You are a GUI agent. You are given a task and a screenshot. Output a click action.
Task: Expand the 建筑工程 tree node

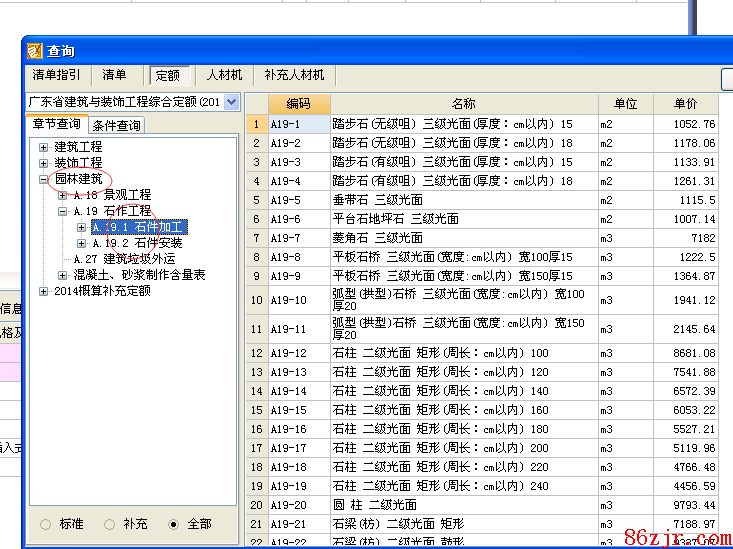pos(43,147)
